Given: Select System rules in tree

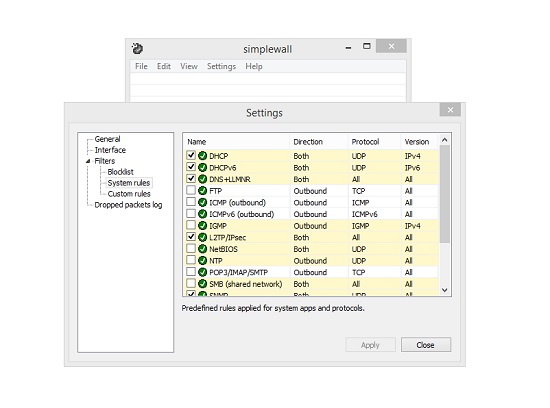Looking at the screenshot, I should pos(129,183).
